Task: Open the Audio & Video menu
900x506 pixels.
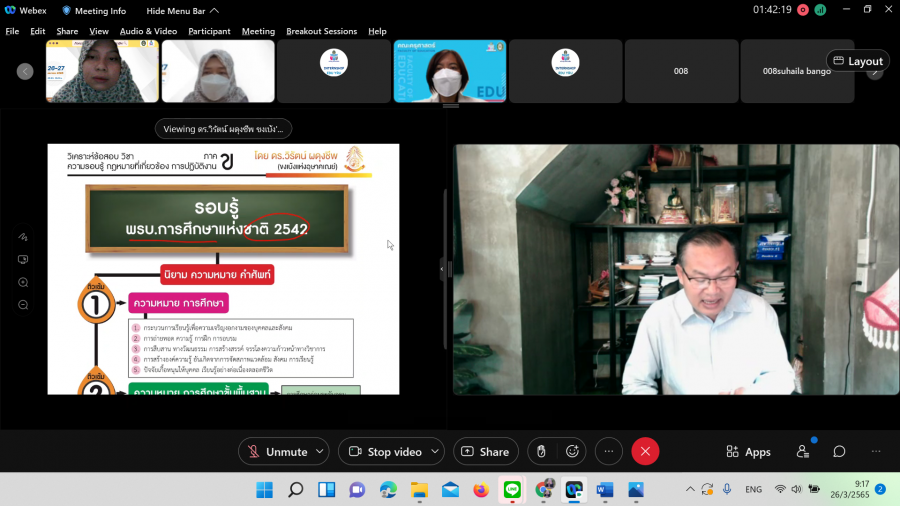Action: tap(148, 31)
